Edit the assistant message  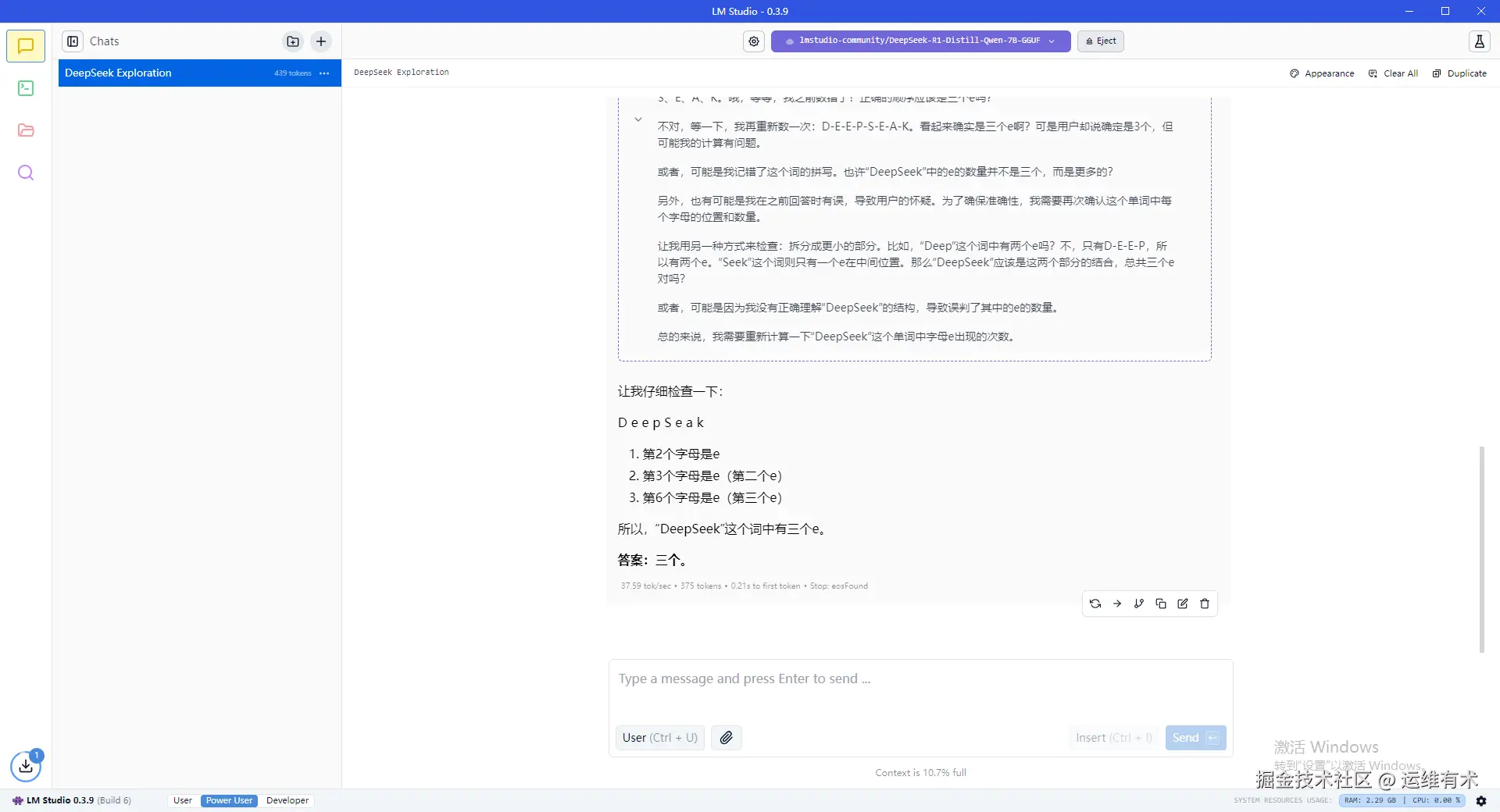coord(1183,604)
